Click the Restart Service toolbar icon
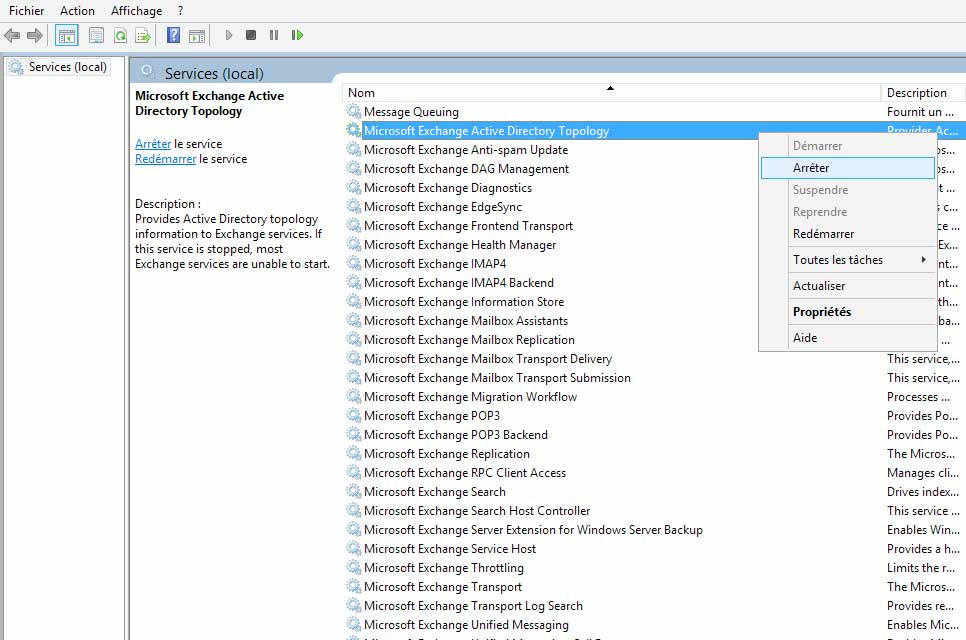 pos(297,35)
